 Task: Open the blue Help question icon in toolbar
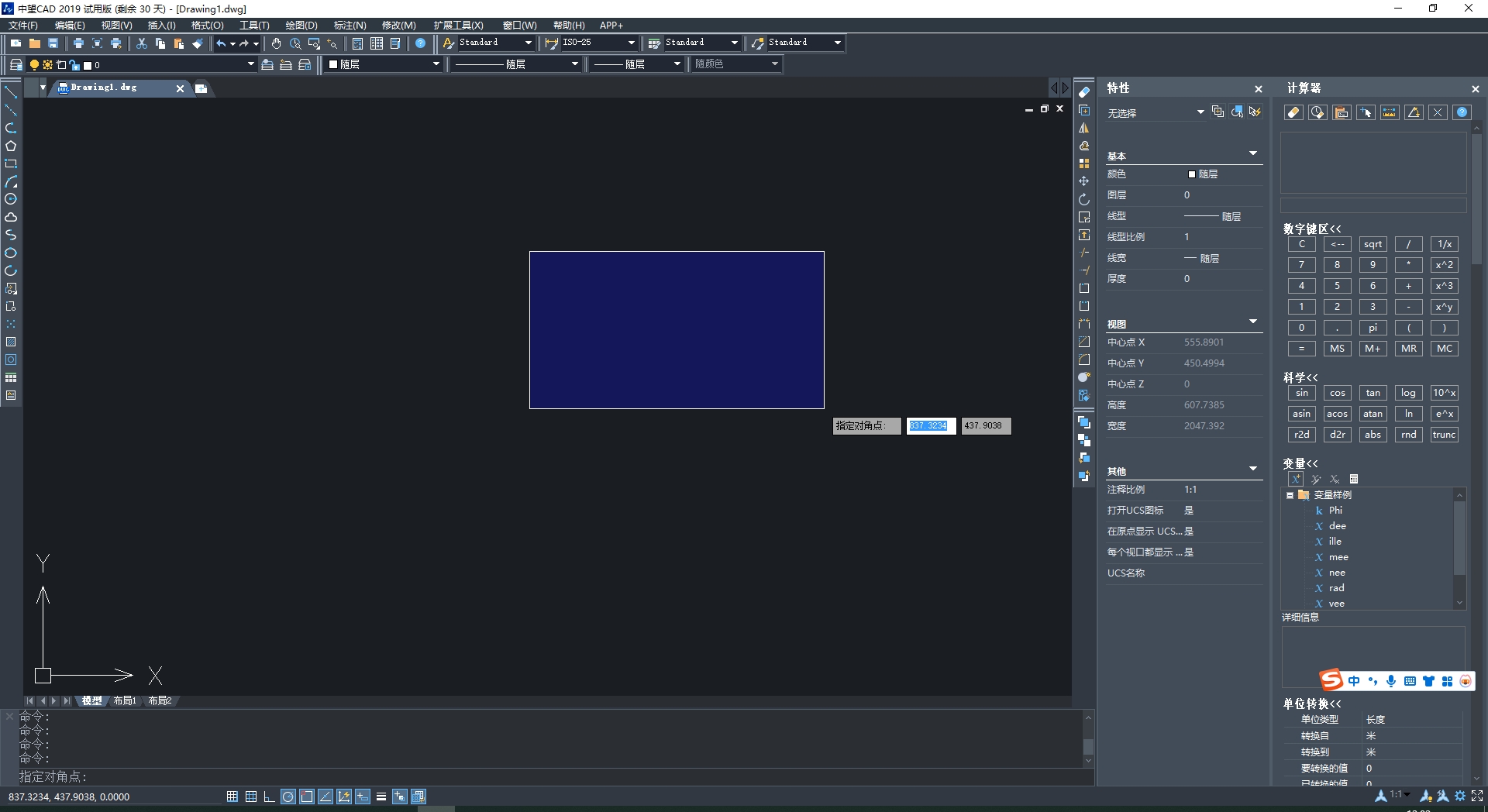[x=420, y=43]
